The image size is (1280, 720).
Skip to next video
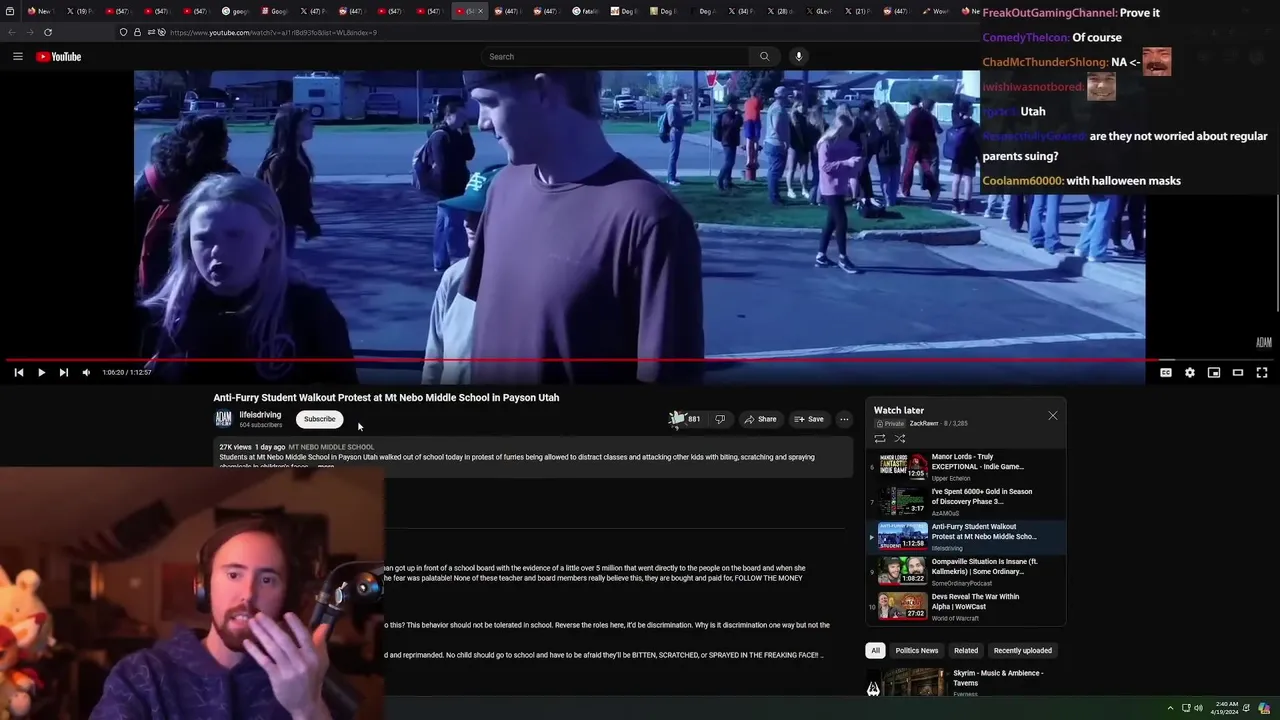63,372
